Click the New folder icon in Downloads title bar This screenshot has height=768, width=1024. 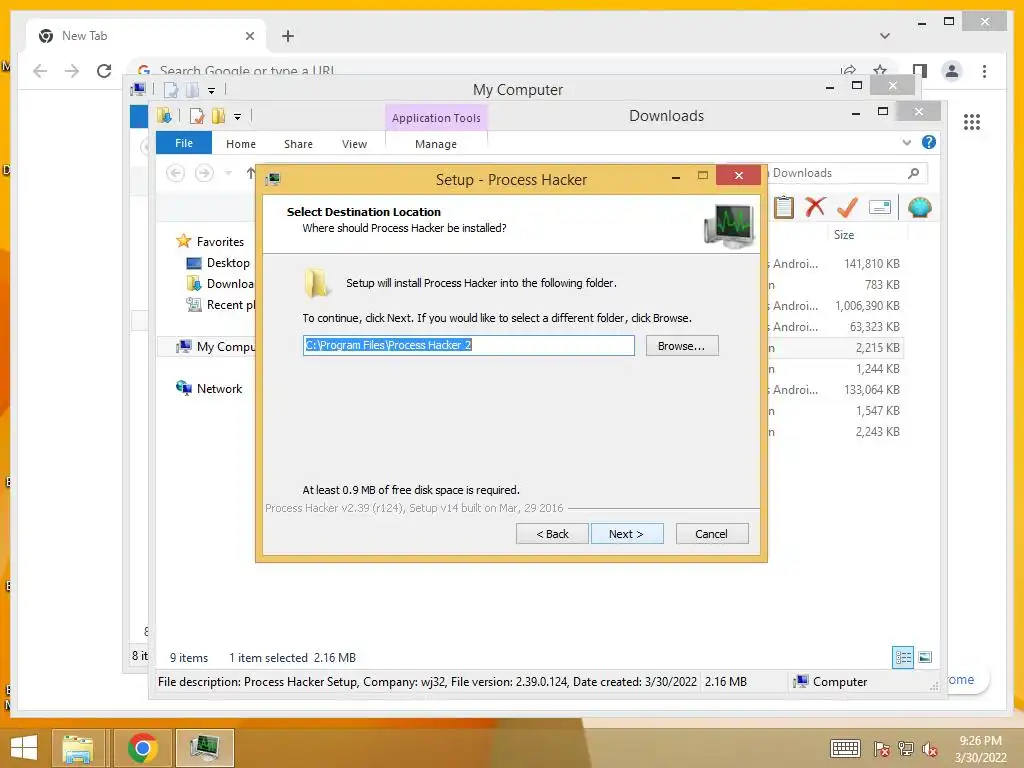point(219,116)
